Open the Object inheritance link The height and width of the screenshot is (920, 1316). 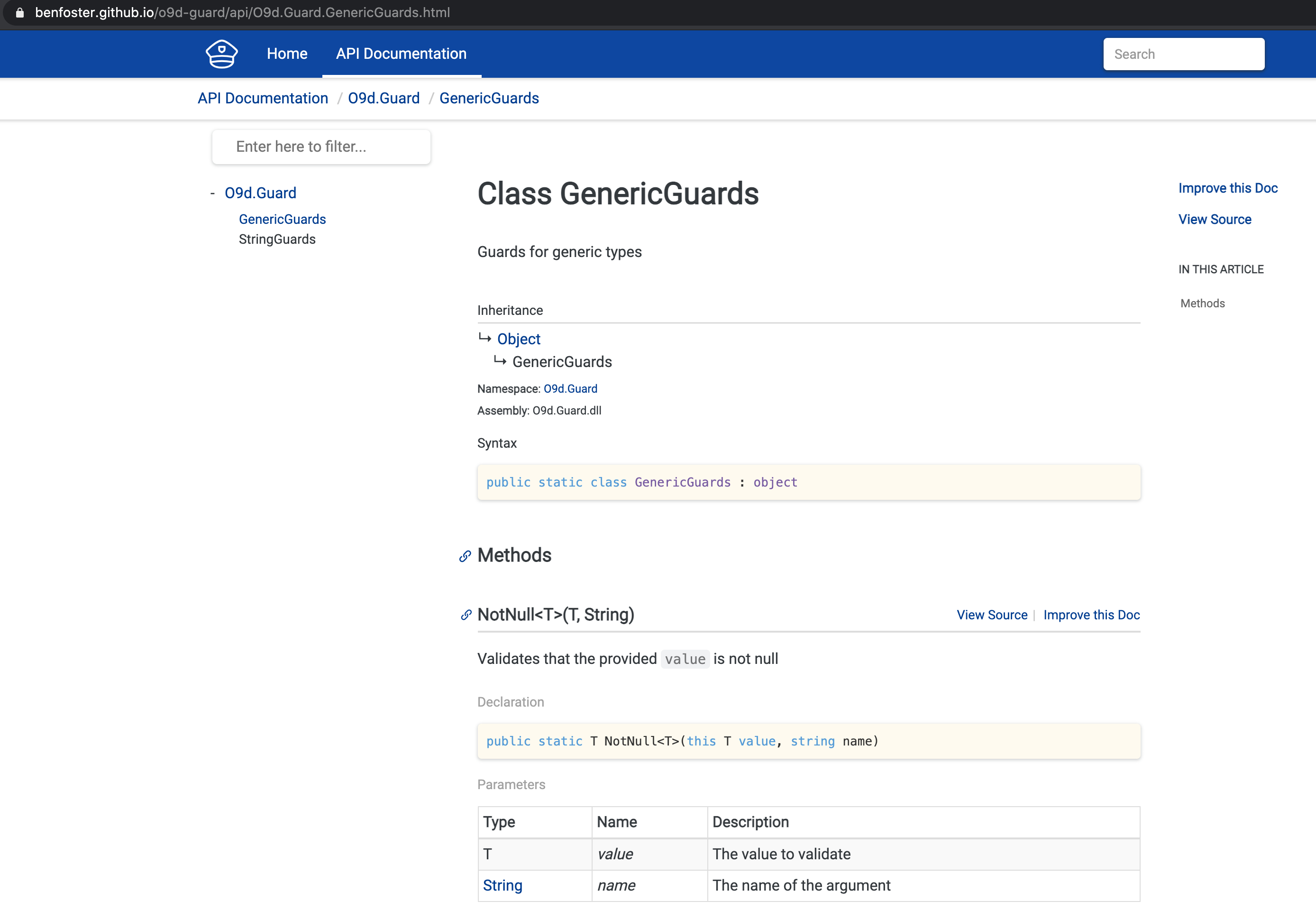518,339
